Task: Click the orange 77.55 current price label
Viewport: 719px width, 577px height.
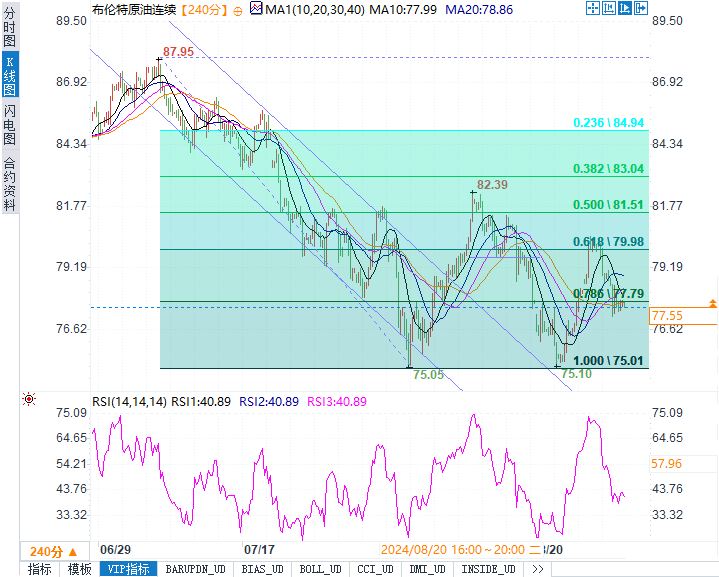Action: point(683,316)
